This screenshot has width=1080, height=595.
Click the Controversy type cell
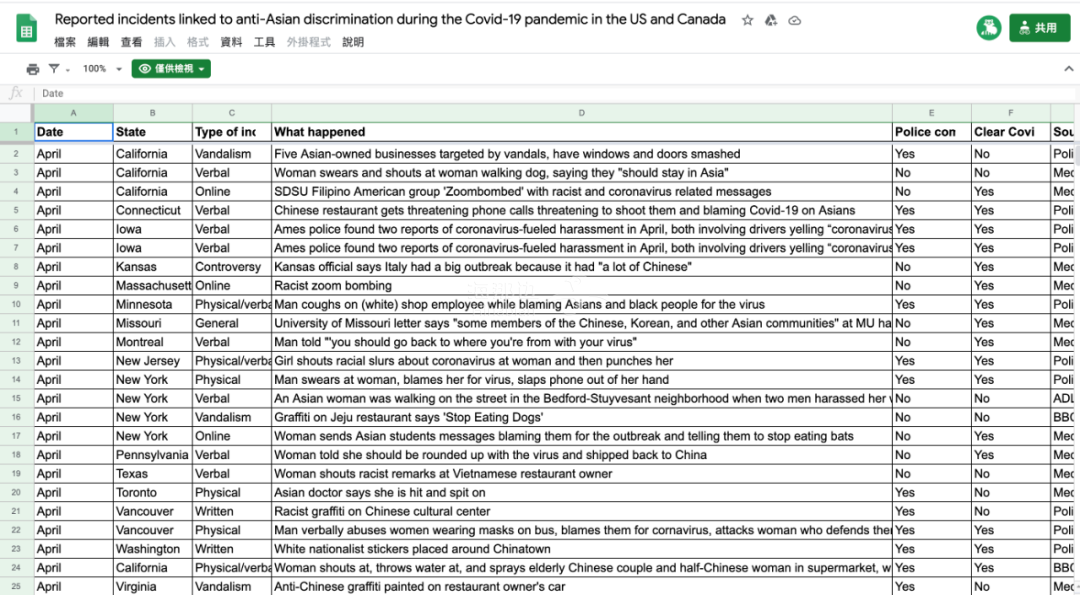(232, 267)
